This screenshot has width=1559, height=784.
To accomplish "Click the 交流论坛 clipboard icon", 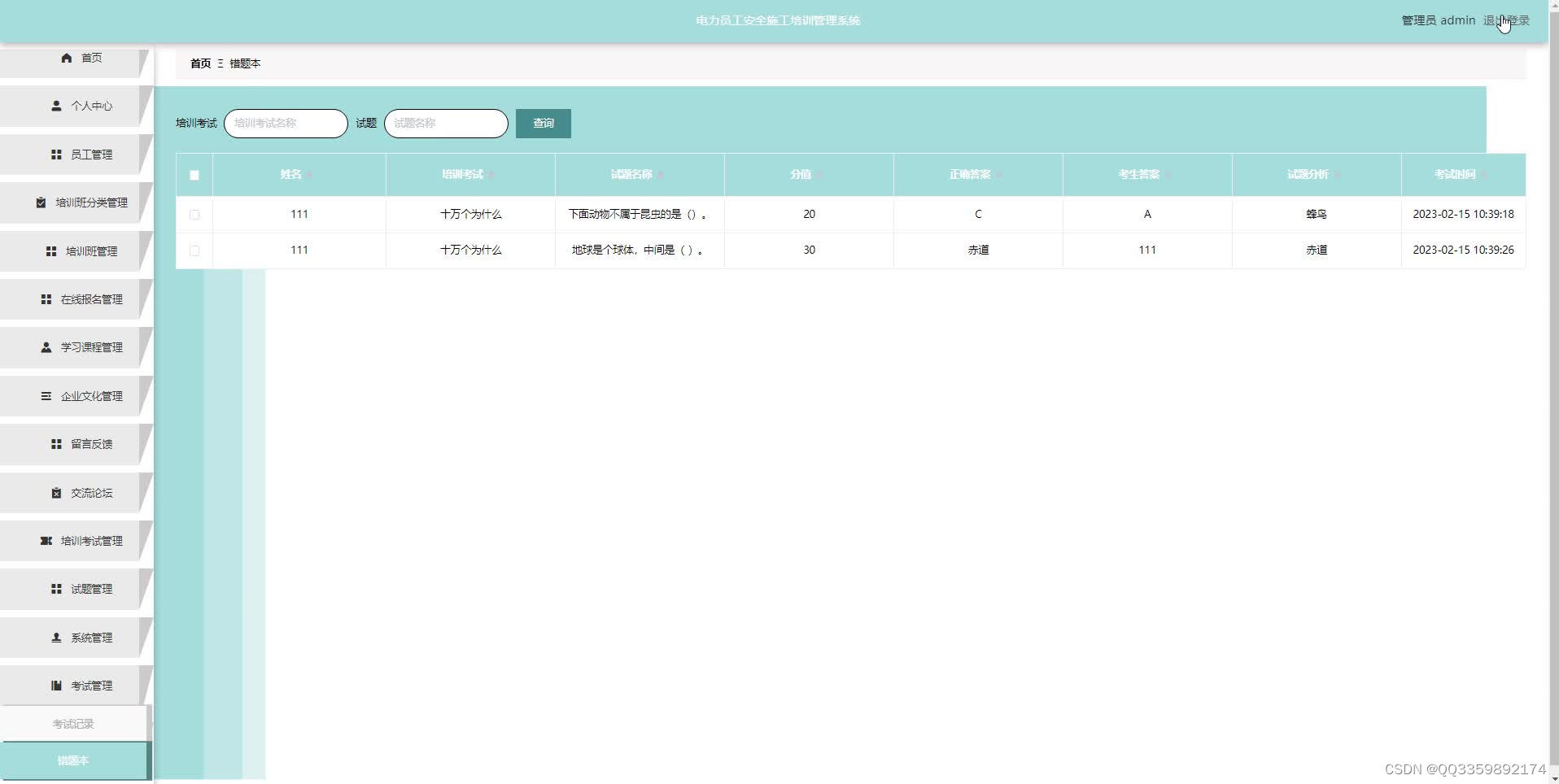I will pyautogui.click(x=56, y=493).
